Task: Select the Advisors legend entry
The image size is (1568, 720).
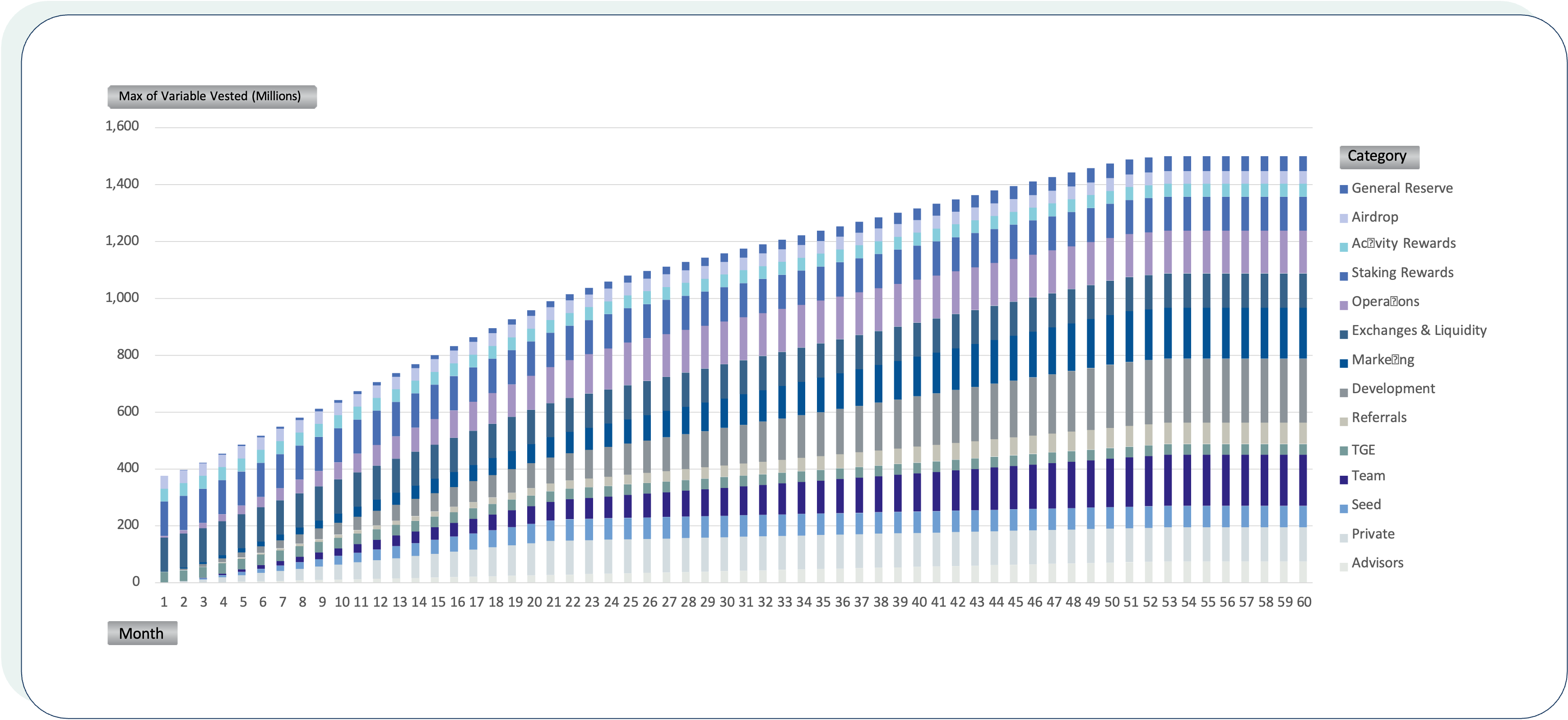Action: click(x=1377, y=563)
